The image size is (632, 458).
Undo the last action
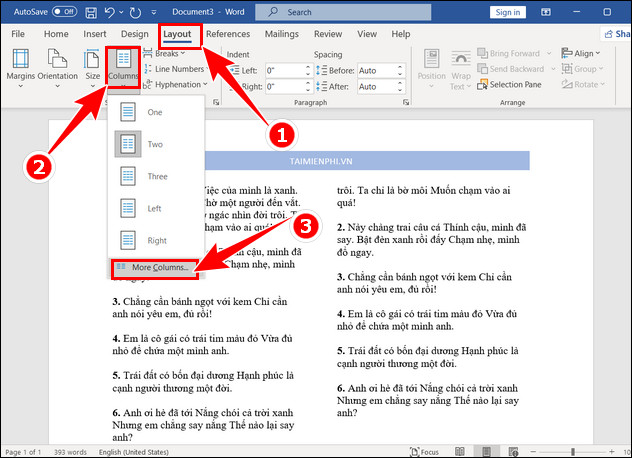pyautogui.click(x=110, y=12)
